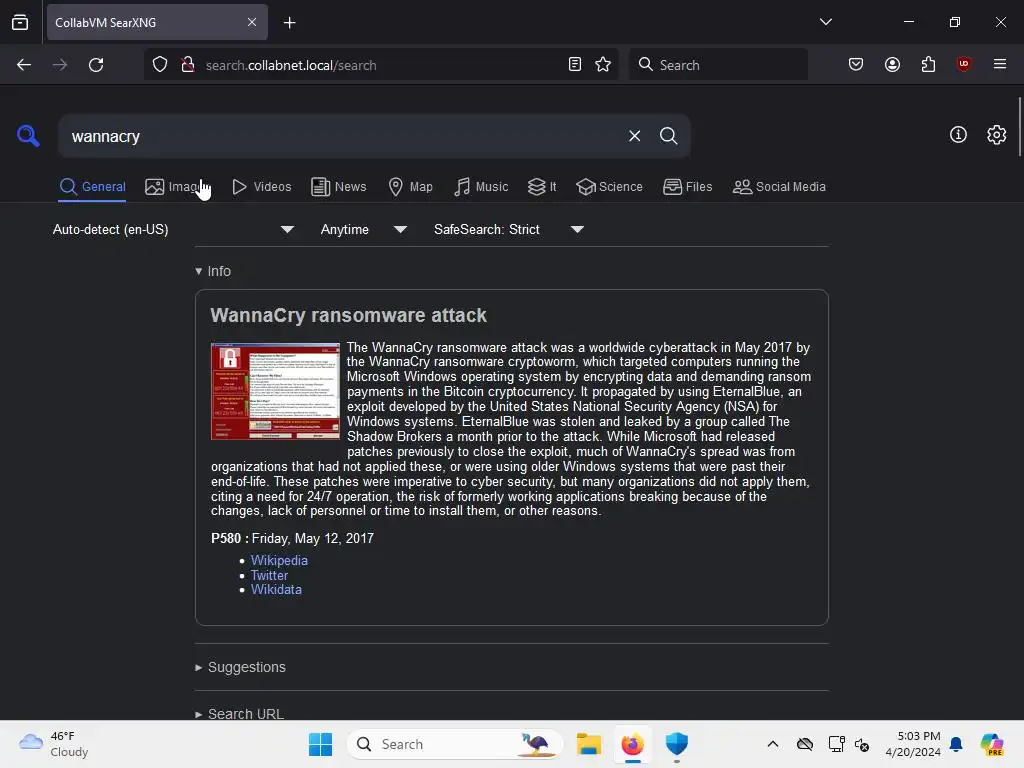Switch to the Social Media tab
The image size is (1024, 768).
[x=779, y=187]
